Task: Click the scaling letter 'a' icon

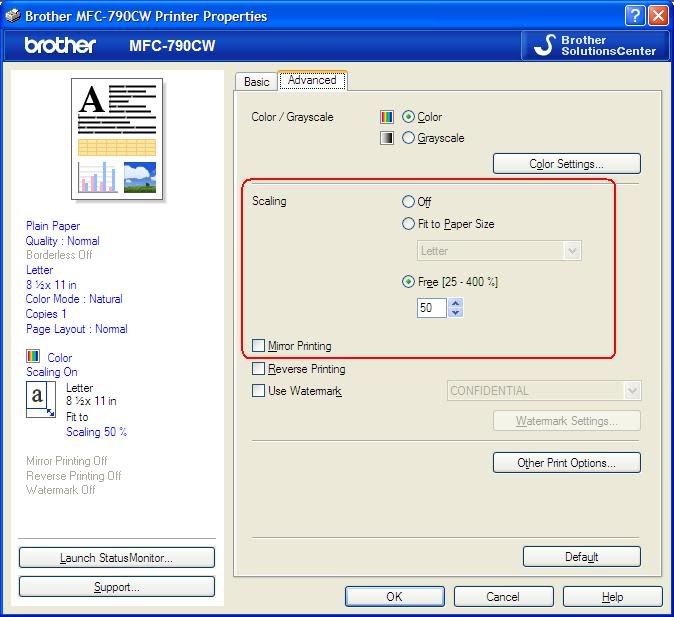Action: [39, 399]
